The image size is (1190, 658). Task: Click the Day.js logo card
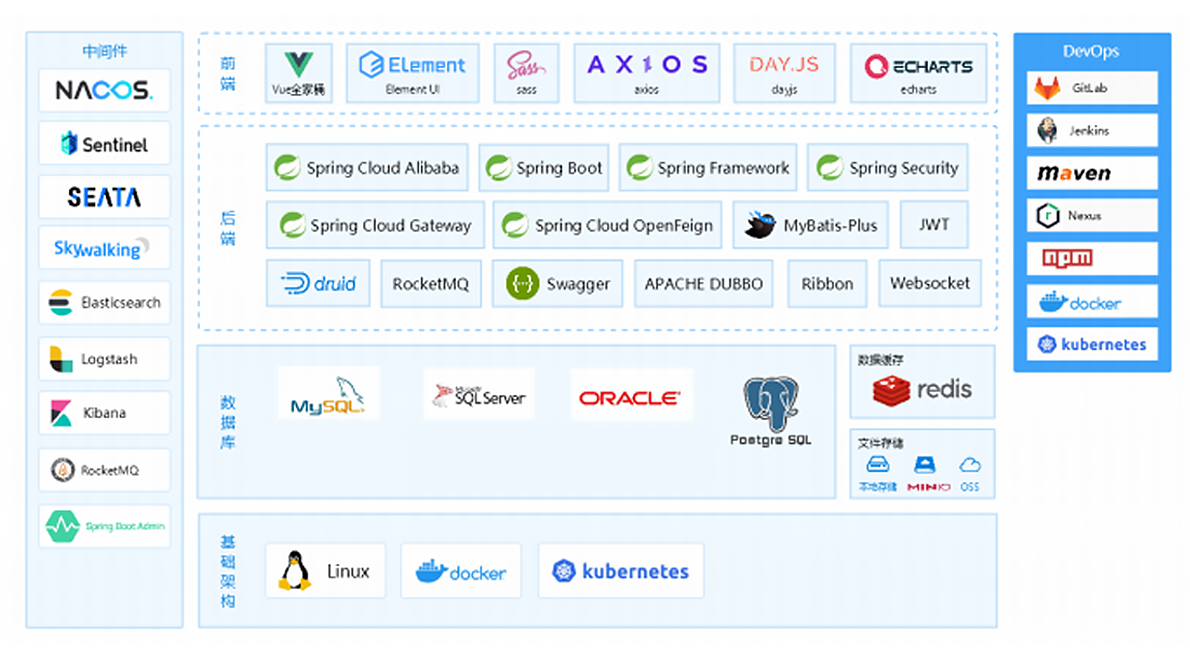[784, 73]
